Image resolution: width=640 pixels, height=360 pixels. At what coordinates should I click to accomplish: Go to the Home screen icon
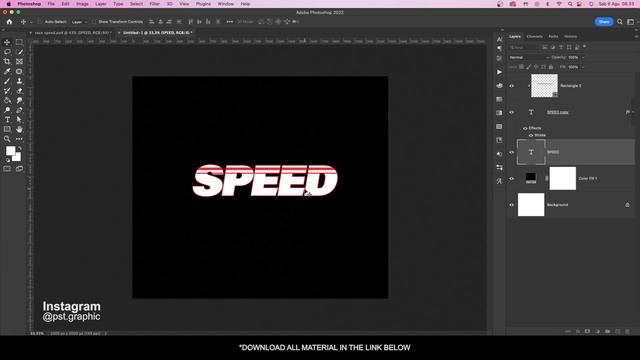coord(9,22)
